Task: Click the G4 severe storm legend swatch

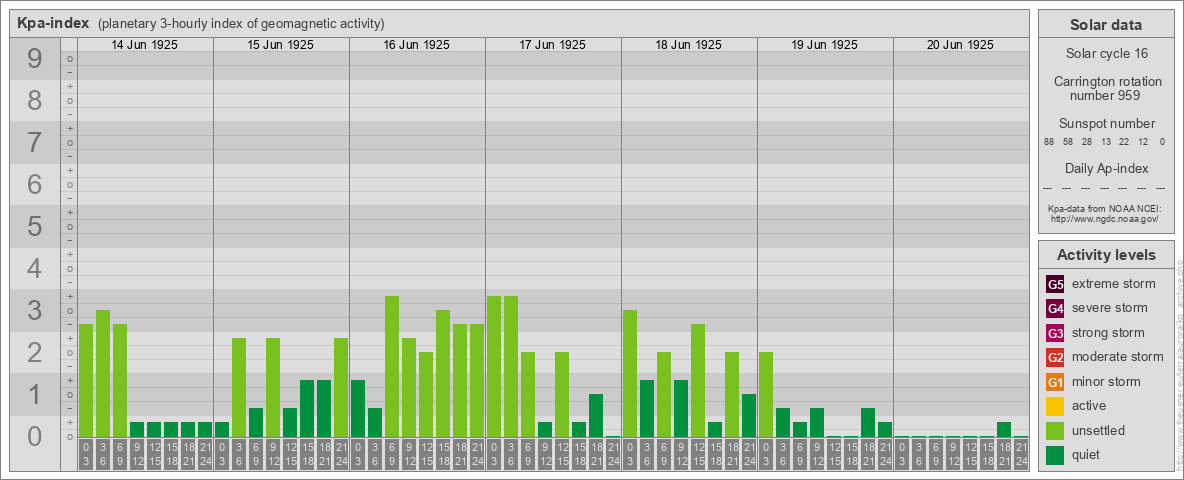Action: pos(1055,309)
